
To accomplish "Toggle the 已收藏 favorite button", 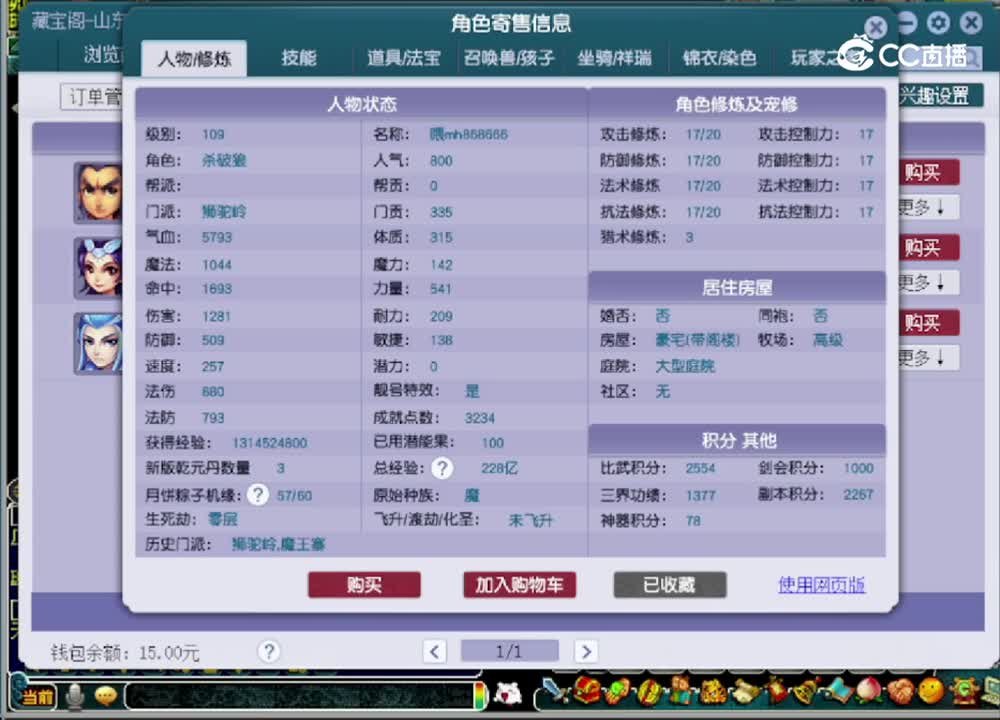I will (668, 586).
